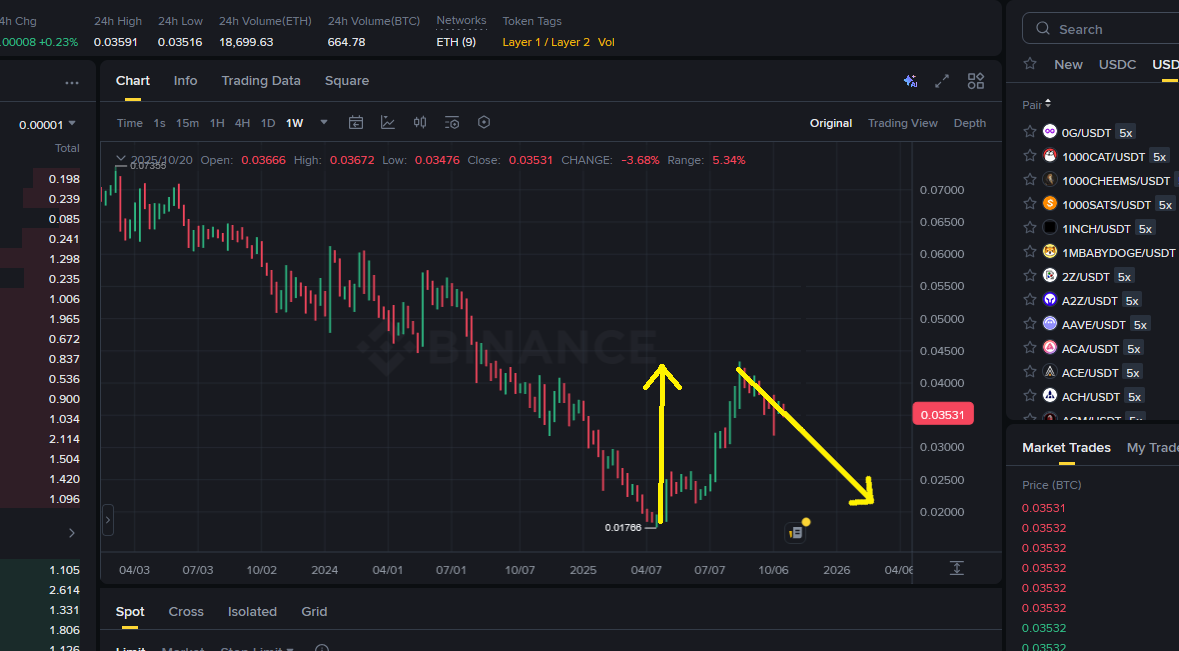Select the Market Trades panel tab
The width and height of the screenshot is (1179, 651).
(x=1066, y=448)
